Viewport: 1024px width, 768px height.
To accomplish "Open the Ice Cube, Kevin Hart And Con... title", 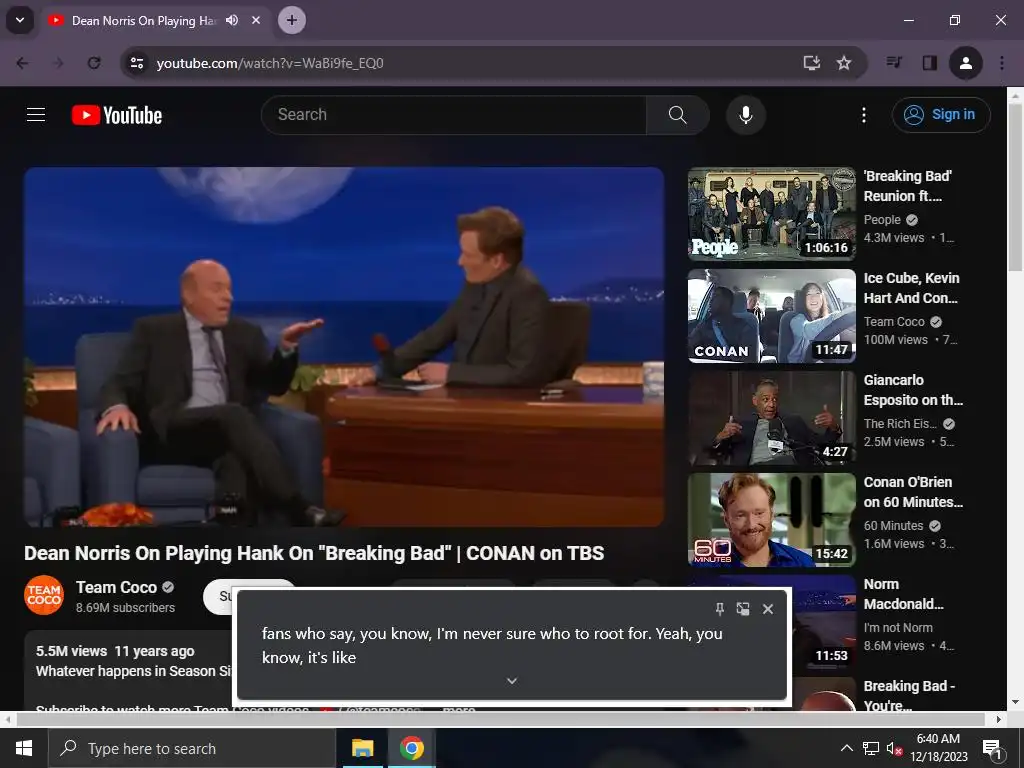I will pos(911,288).
